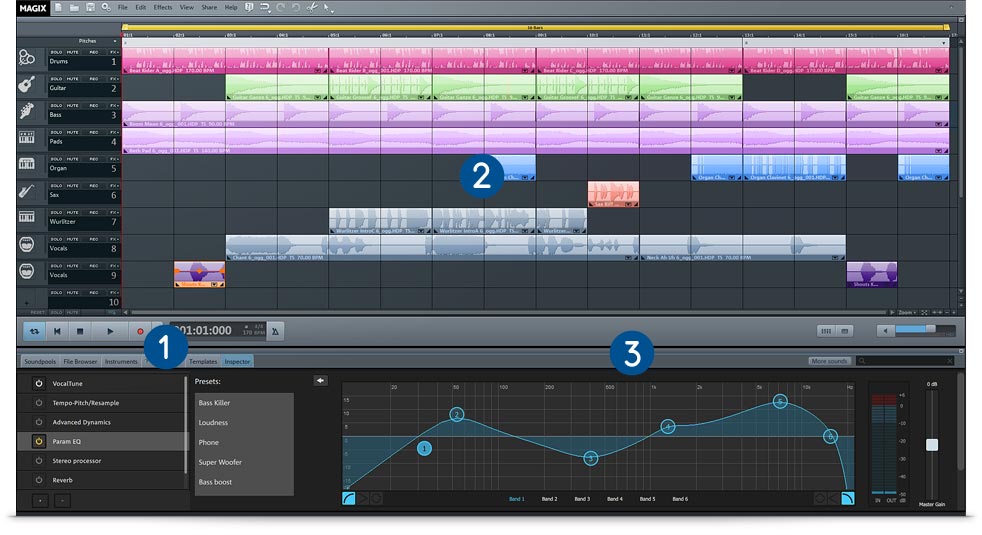The width and height of the screenshot is (982, 535).
Task: Start playback with the play button
Action: [x=110, y=331]
